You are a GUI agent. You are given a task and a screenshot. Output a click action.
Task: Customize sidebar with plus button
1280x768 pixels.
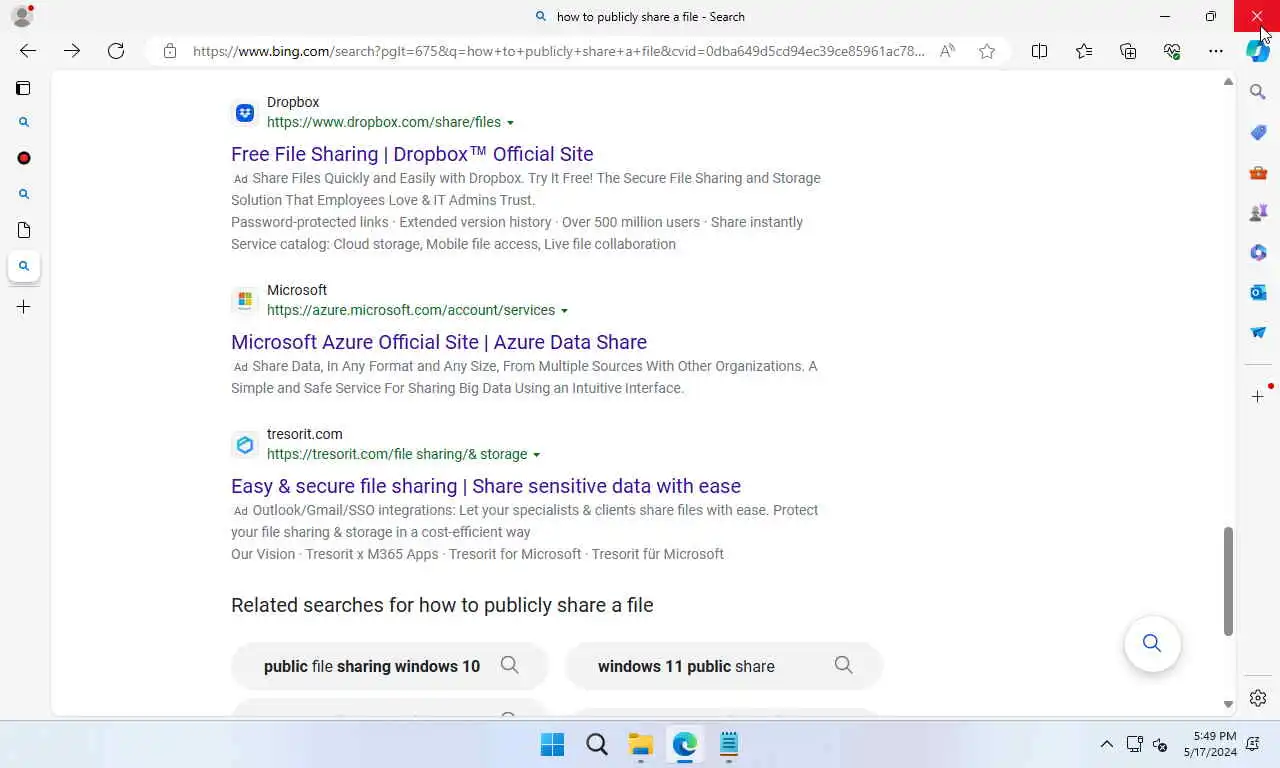point(1258,397)
